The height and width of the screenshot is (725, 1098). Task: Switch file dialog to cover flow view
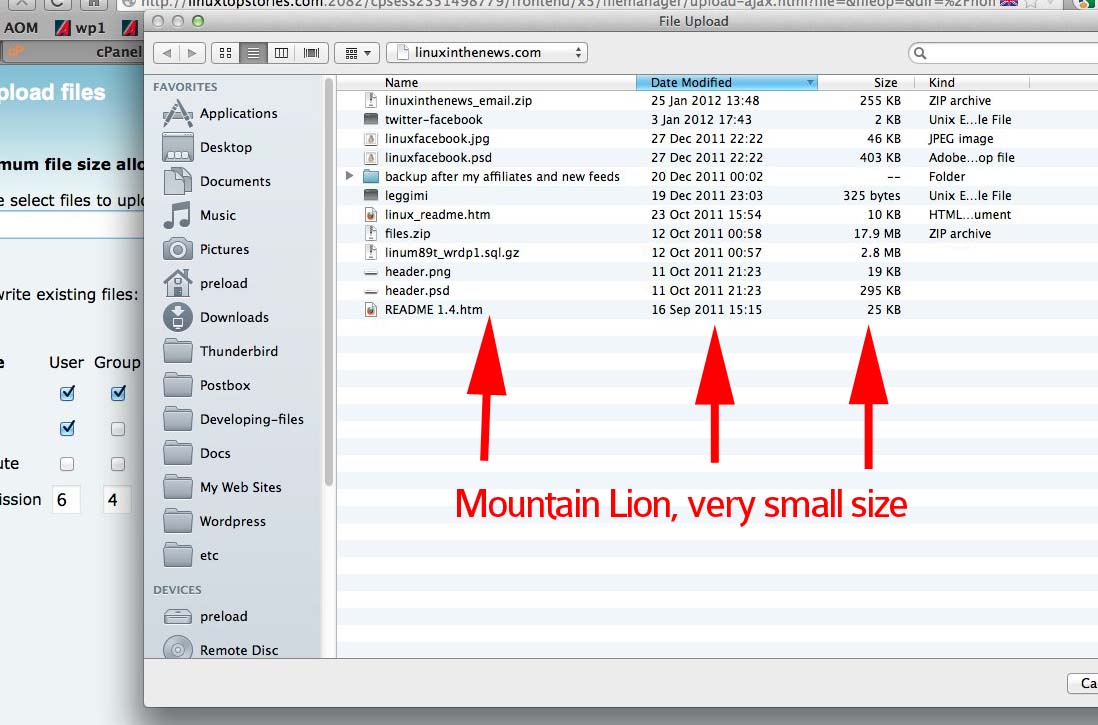pyautogui.click(x=312, y=53)
